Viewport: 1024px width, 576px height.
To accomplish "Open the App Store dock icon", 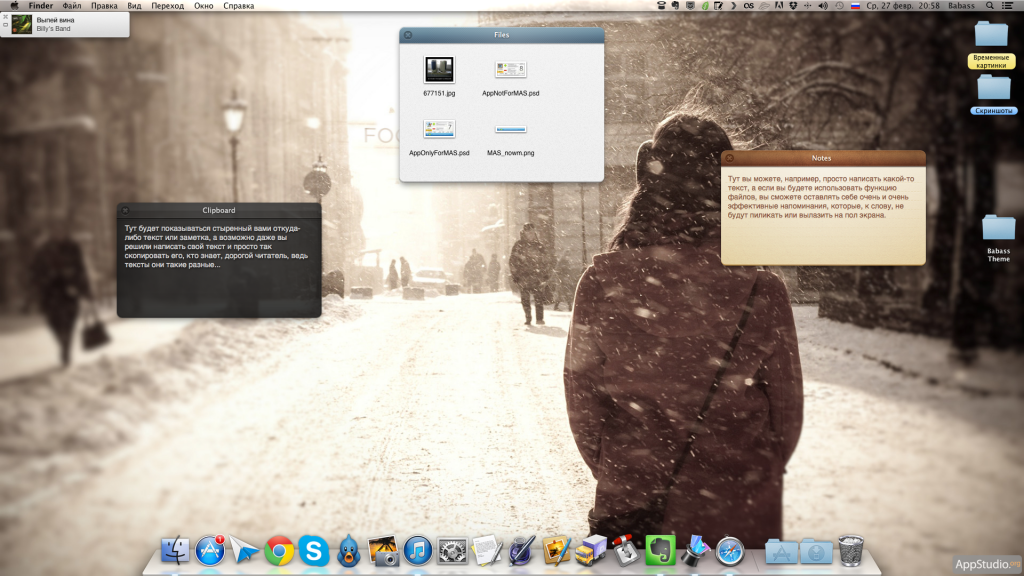I will click(x=210, y=550).
